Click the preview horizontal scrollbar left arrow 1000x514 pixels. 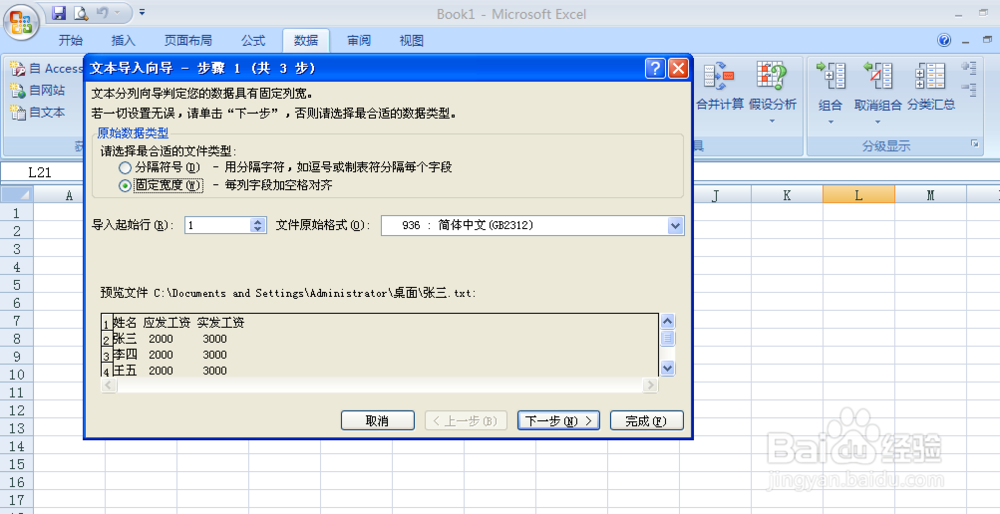108,385
